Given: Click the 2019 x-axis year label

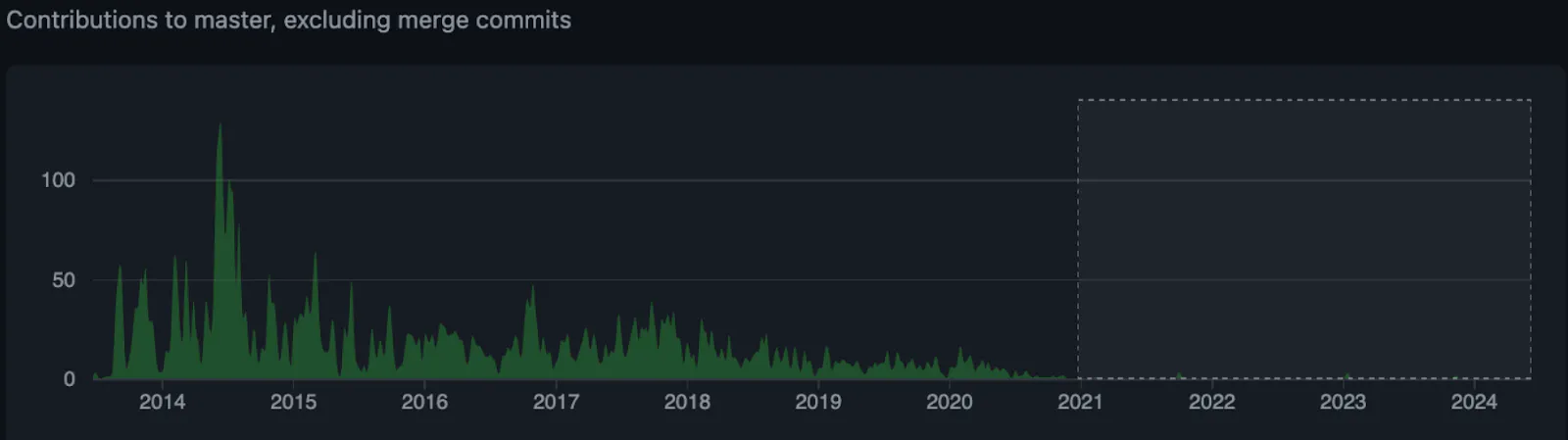Looking at the screenshot, I should (818, 402).
